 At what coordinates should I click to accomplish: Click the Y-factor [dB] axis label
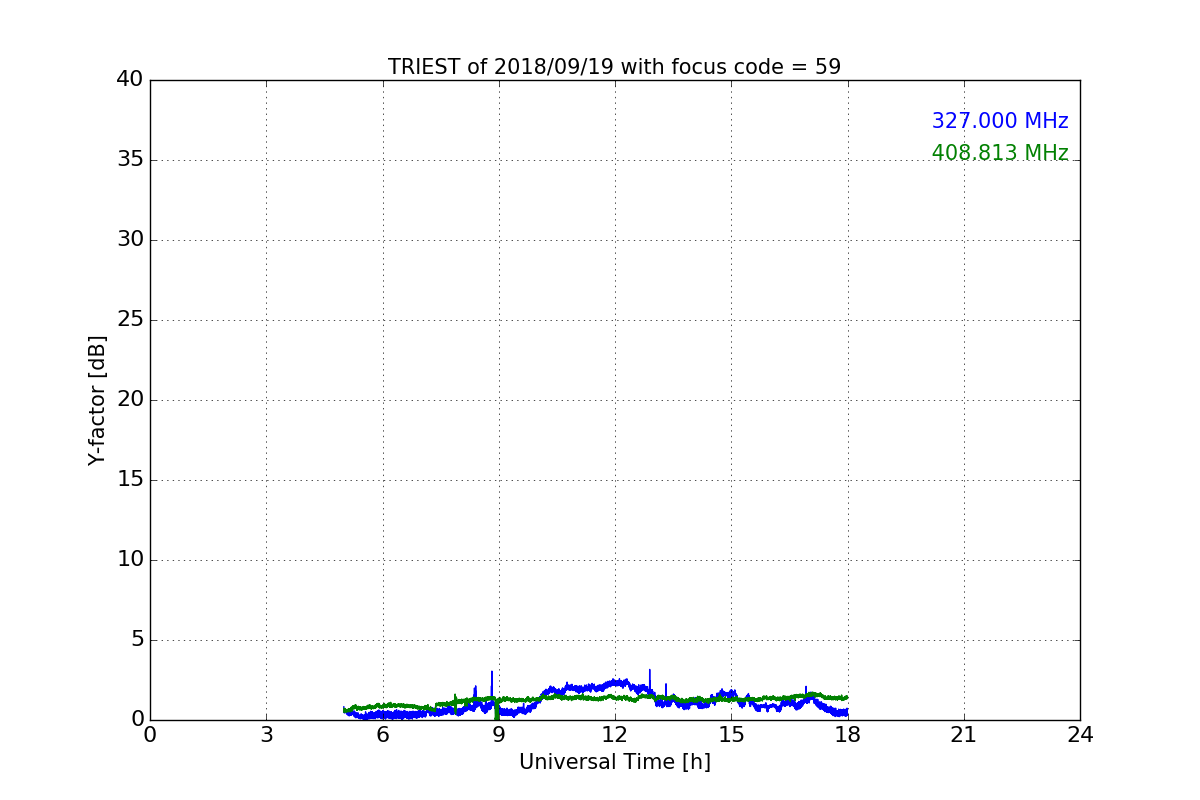click(97, 400)
